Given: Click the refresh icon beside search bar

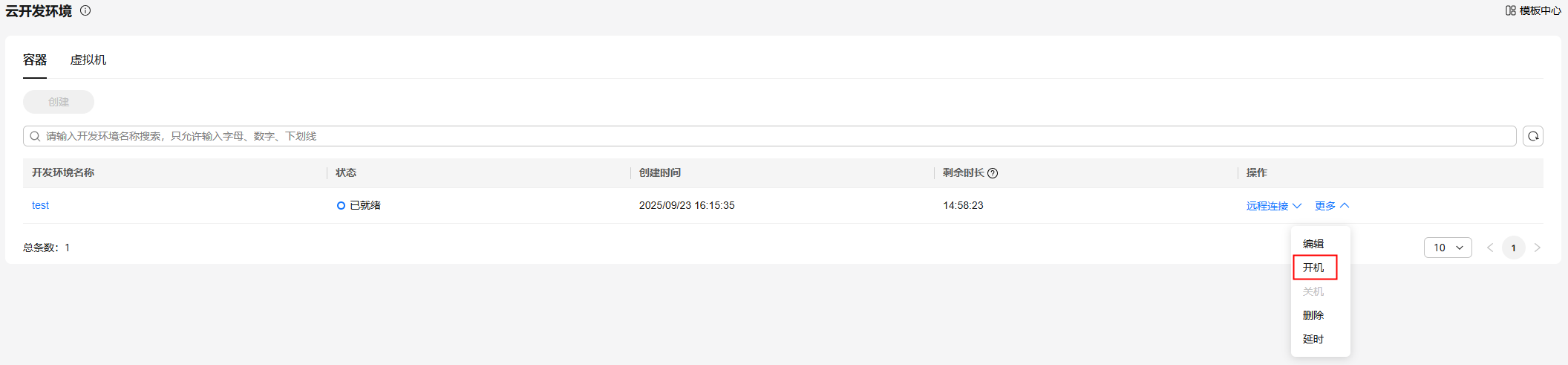Looking at the screenshot, I should [1533, 136].
